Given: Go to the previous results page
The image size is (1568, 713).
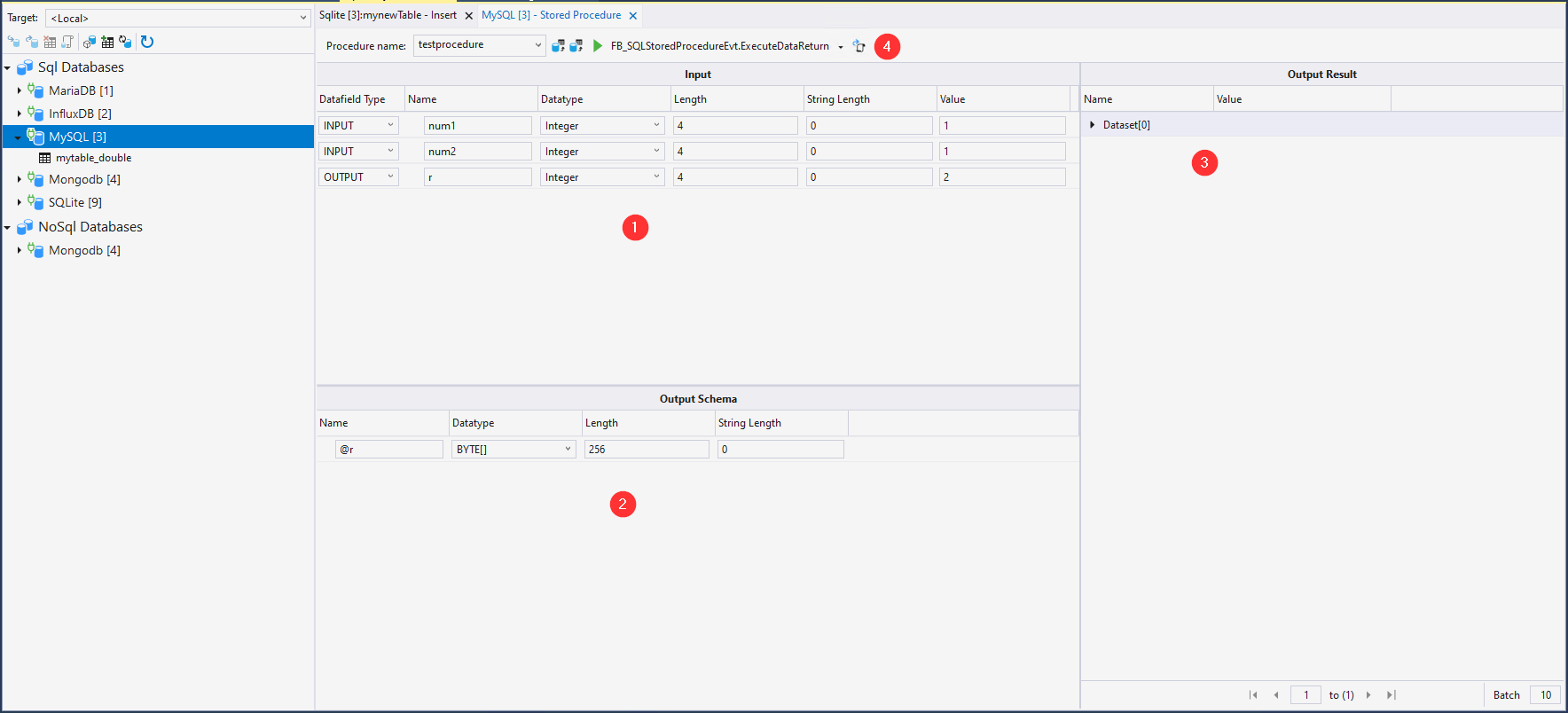Looking at the screenshot, I should (x=1276, y=695).
